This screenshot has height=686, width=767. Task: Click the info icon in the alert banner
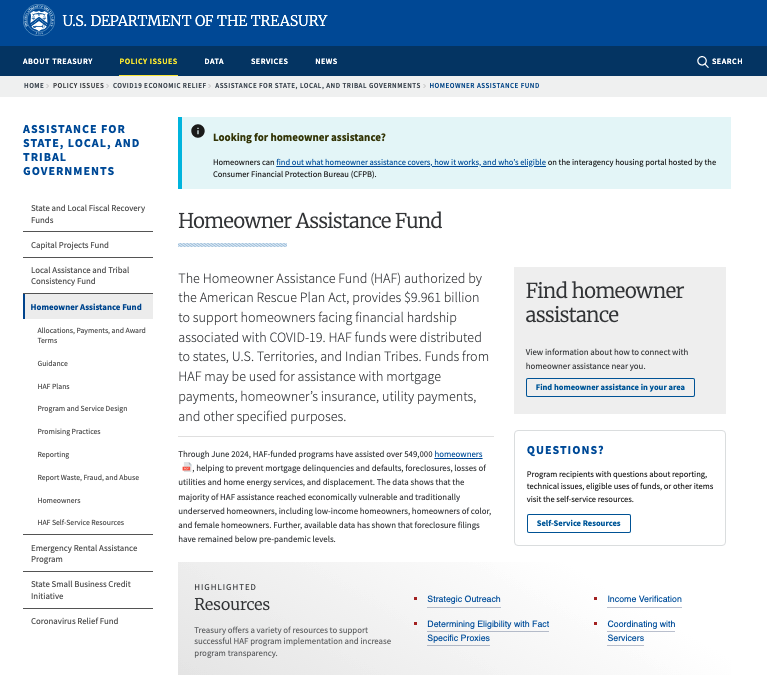198,131
